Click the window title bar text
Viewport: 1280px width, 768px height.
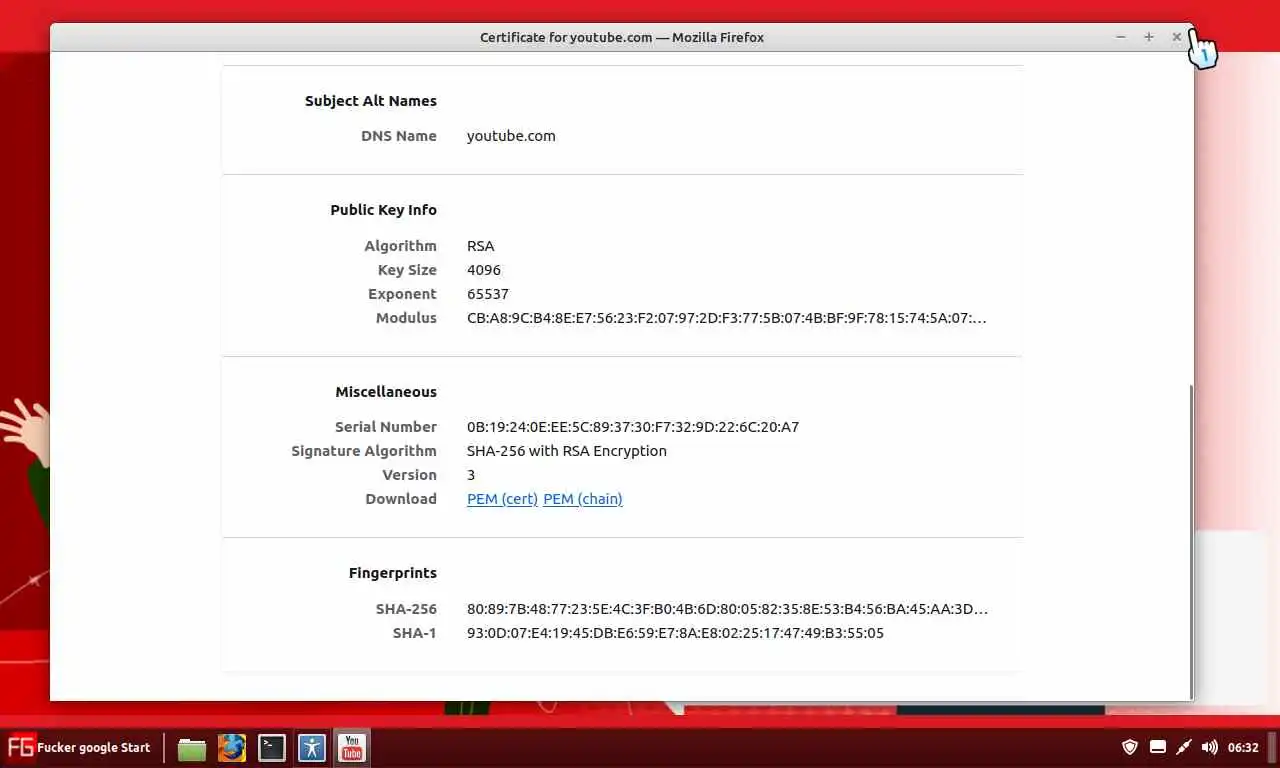[x=622, y=37]
